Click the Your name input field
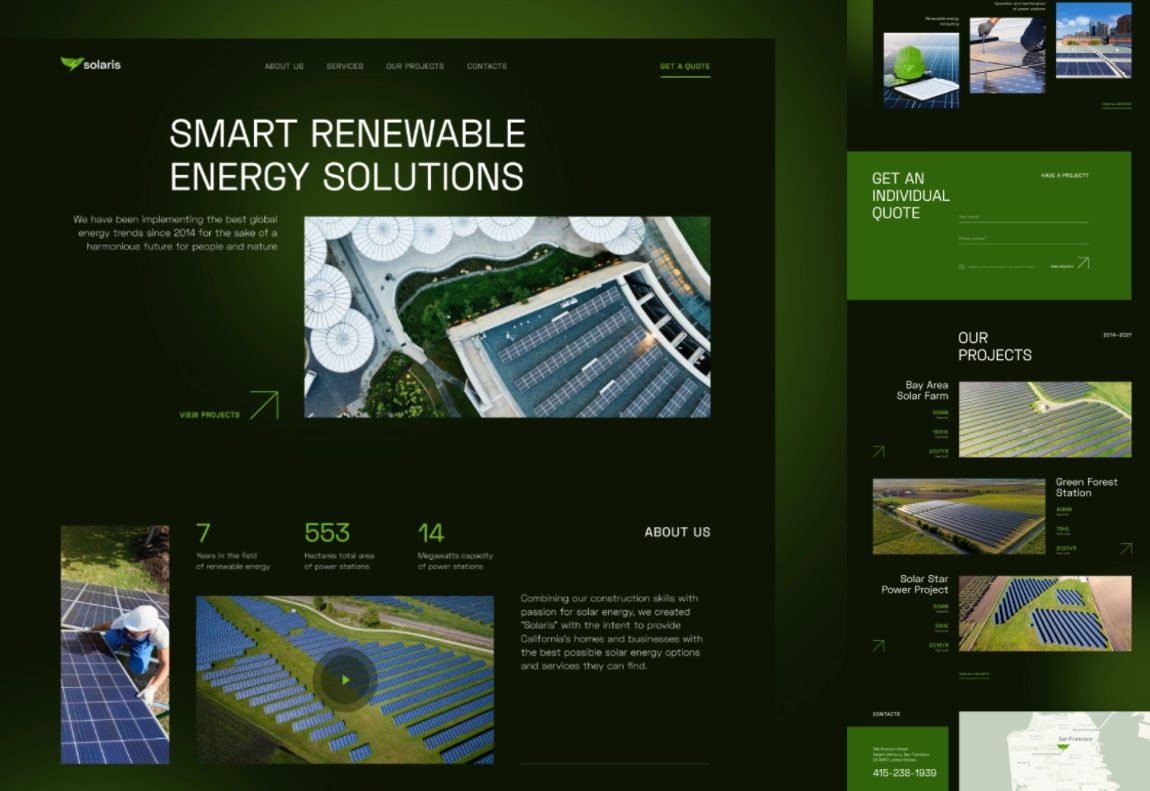1150x791 pixels. pos(1023,217)
